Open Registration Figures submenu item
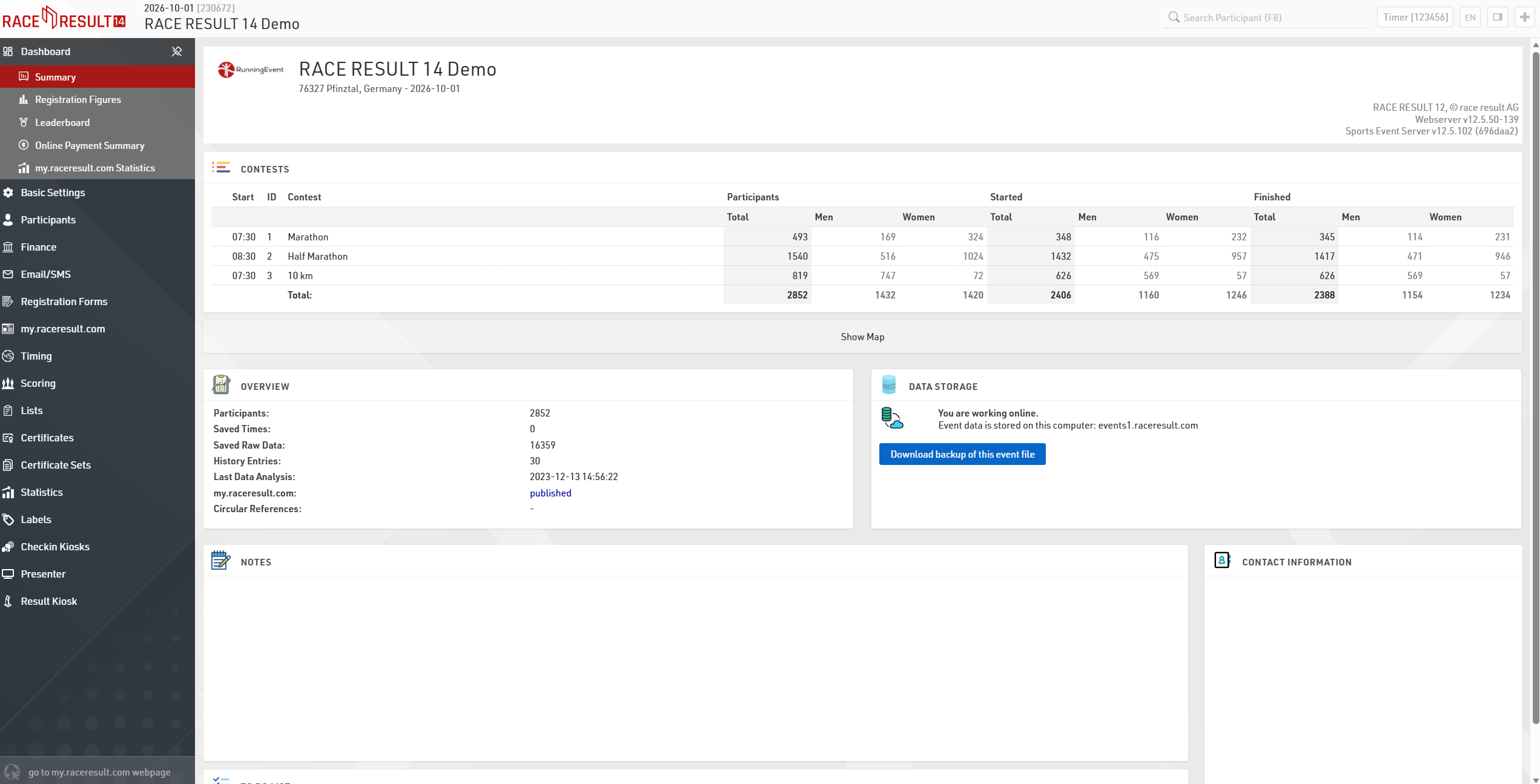 tap(78, 99)
